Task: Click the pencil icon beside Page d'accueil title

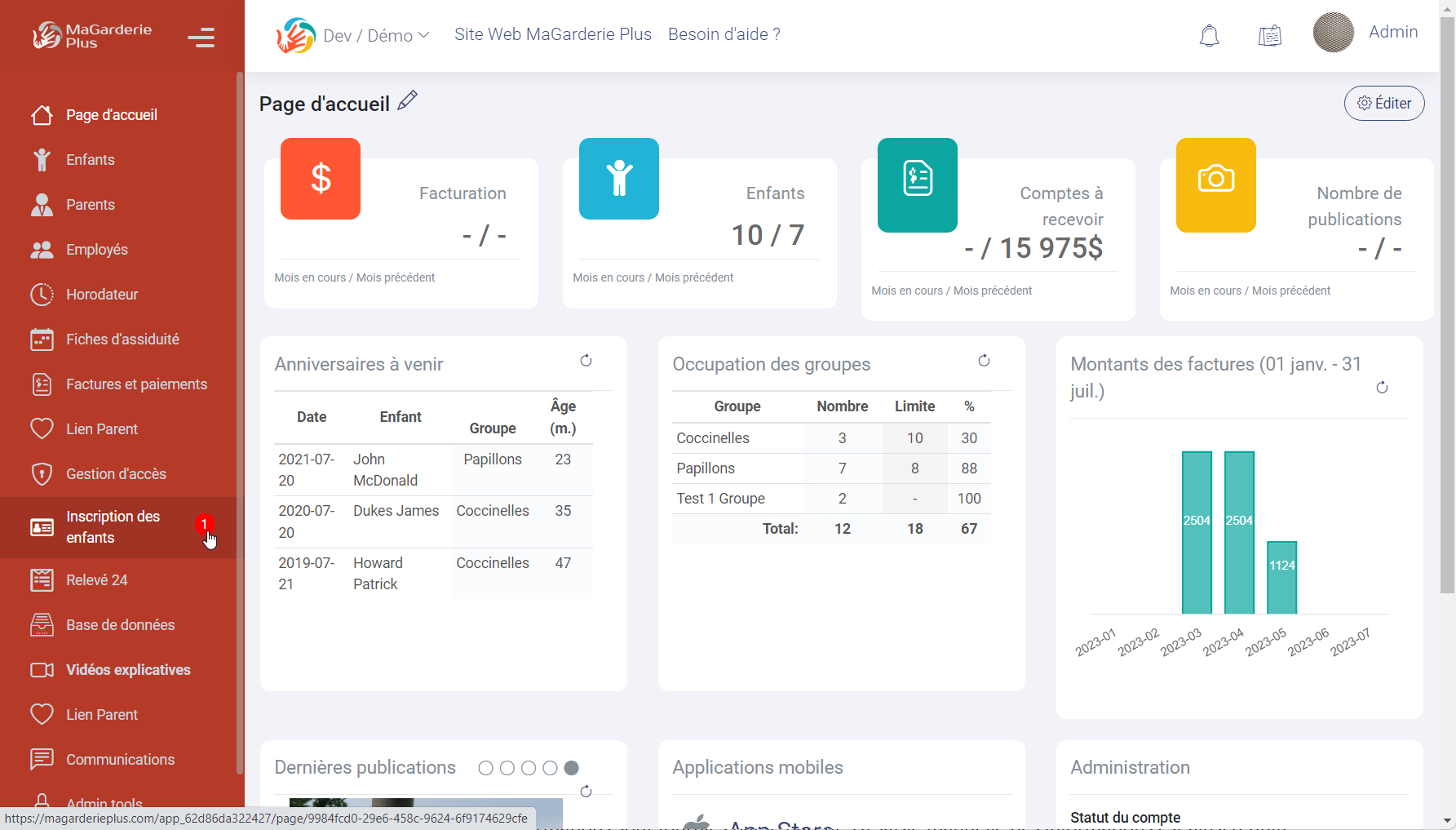Action: (408, 101)
